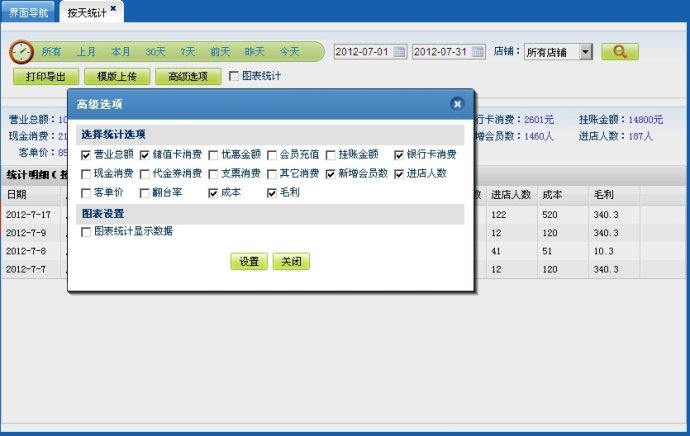Uncheck the 营业总额 checkbox
This screenshot has width=690, height=436.
[x=86, y=155]
